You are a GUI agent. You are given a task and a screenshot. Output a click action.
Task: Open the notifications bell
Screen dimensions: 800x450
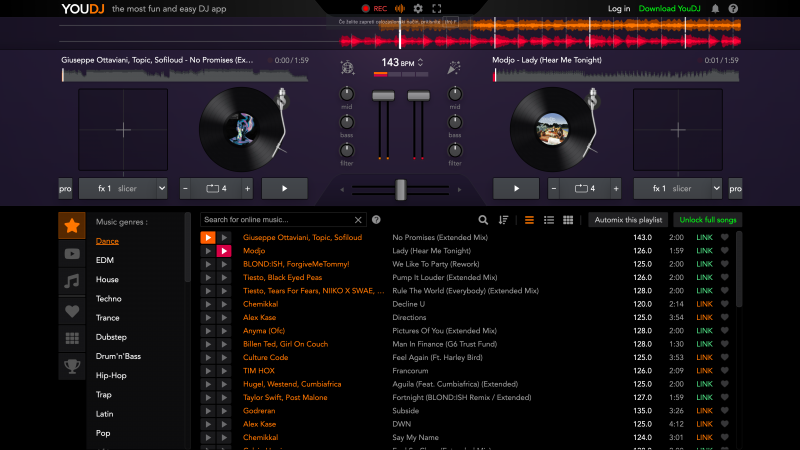[715, 8]
